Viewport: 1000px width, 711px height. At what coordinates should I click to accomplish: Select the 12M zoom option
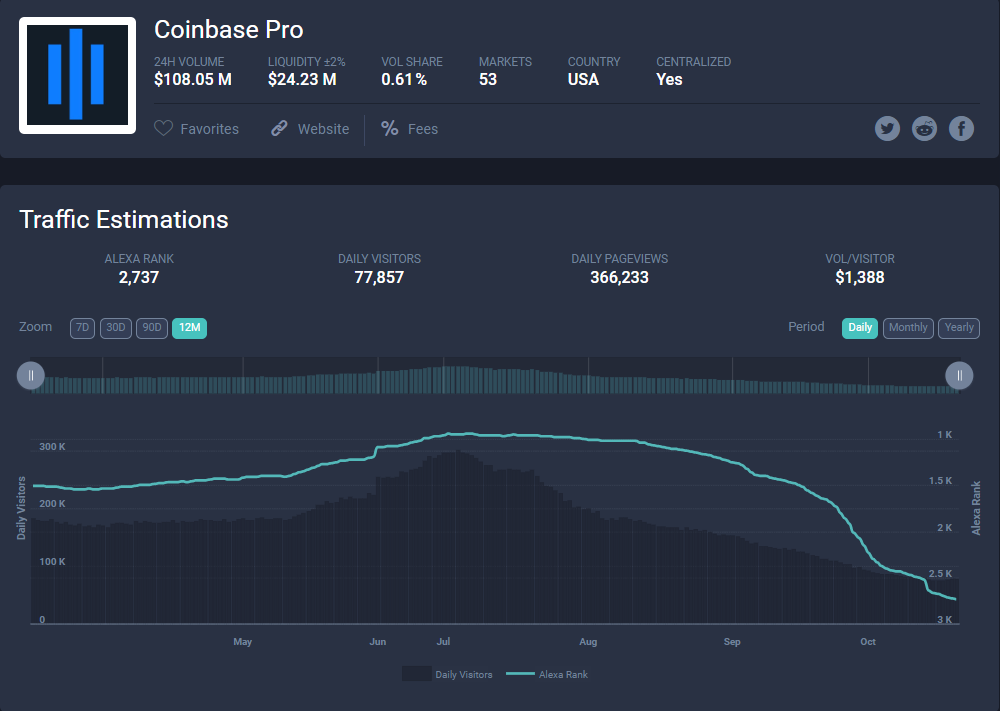point(189,328)
